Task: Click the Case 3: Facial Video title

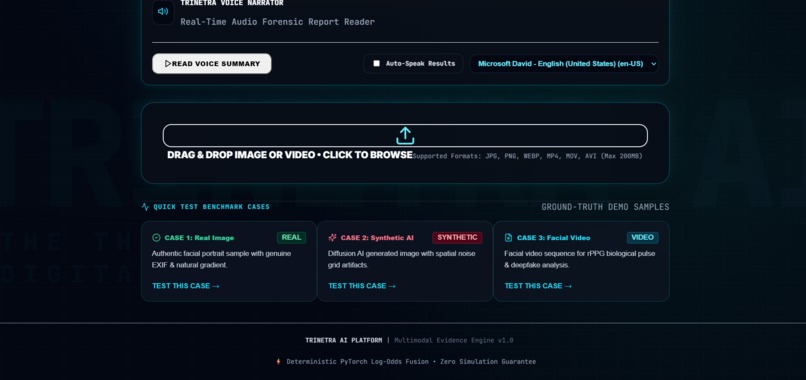Action: click(x=554, y=238)
